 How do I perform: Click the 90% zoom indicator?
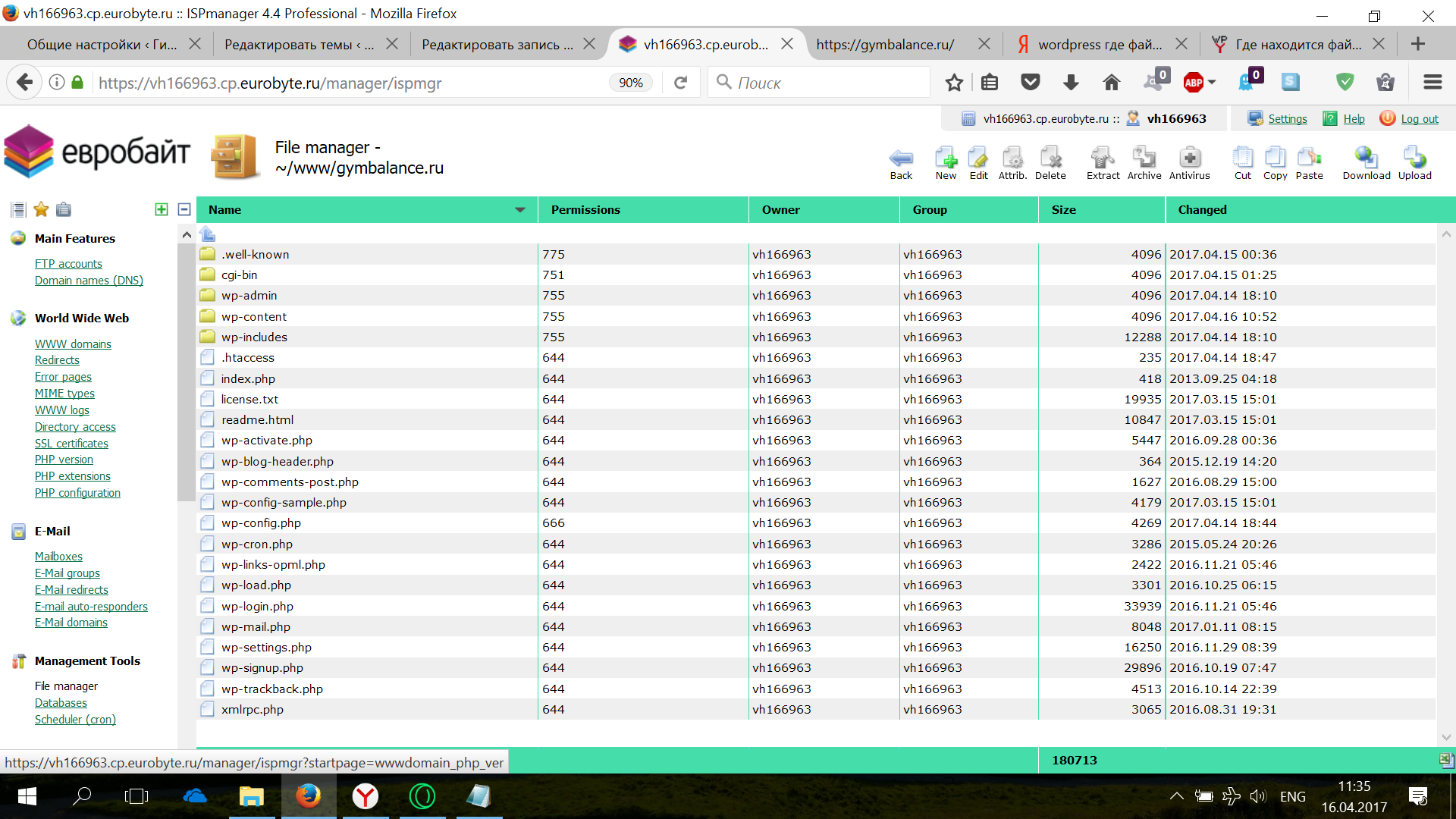(631, 83)
